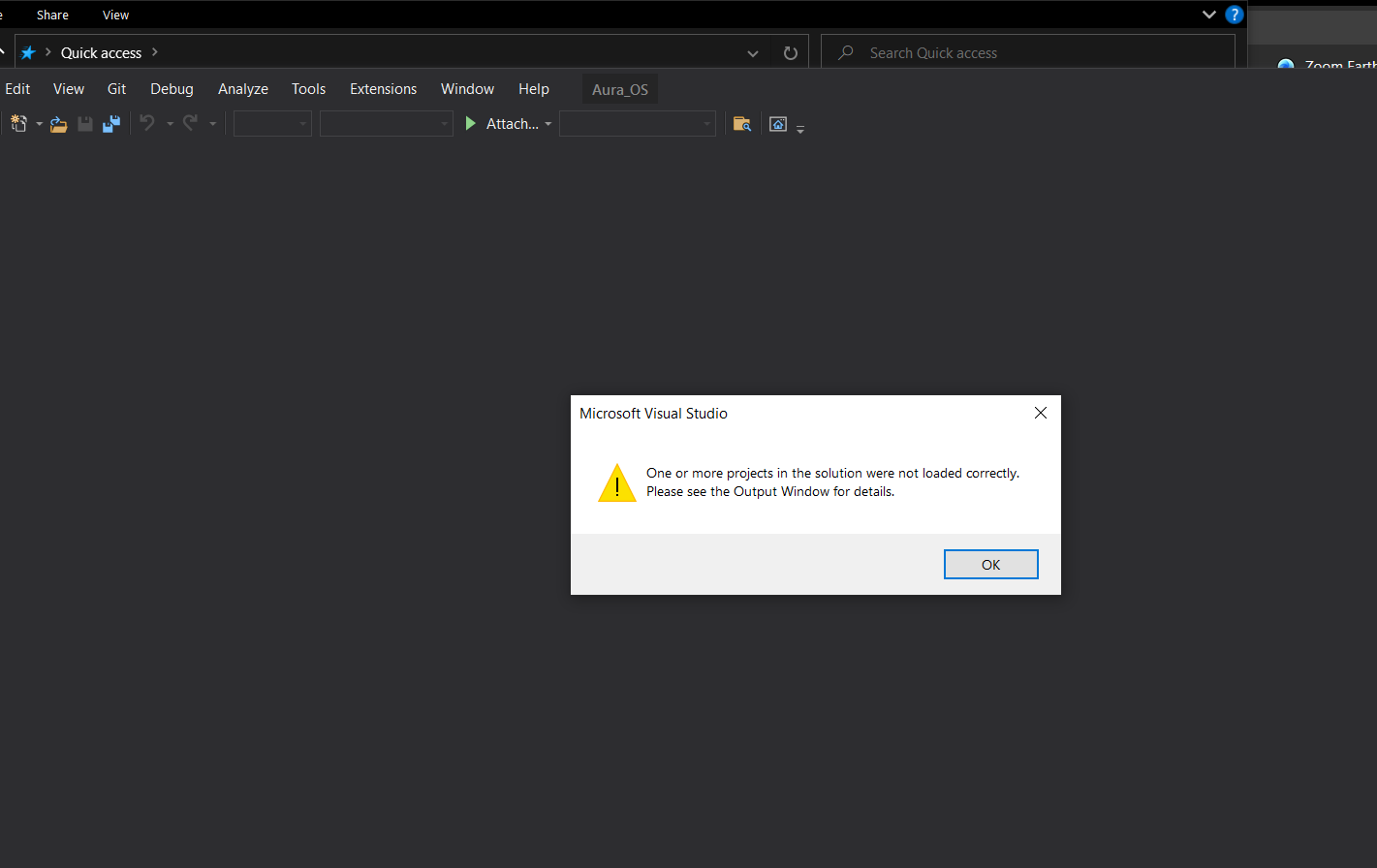This screenshot has height=868, width=1377.
Task: Expand the Undo history arrow
Action: (170, 123)
